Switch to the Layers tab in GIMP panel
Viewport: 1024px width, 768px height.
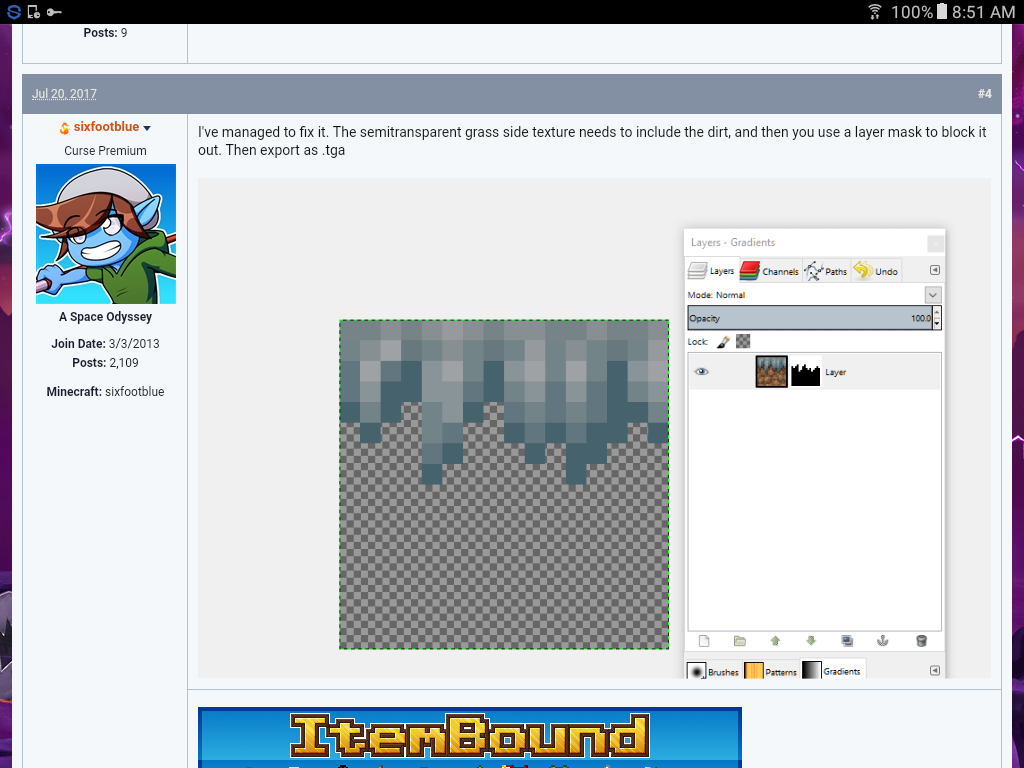[711, 270]
